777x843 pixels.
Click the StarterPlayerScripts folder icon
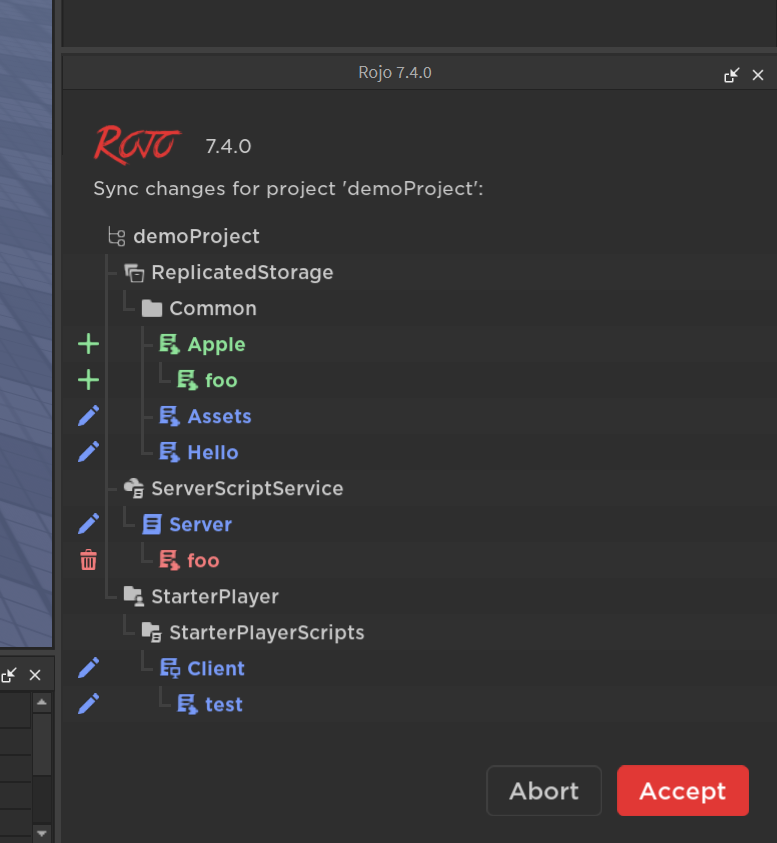click(x=152, y=632)
